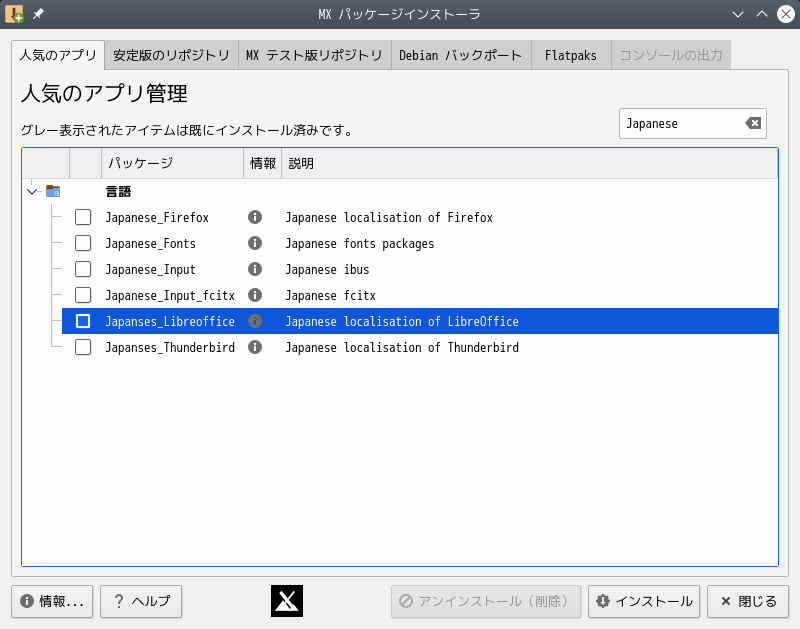Open help with the ヘルプ button
Viewport: 800px width, 629px height.
click(x=141, y=601)
